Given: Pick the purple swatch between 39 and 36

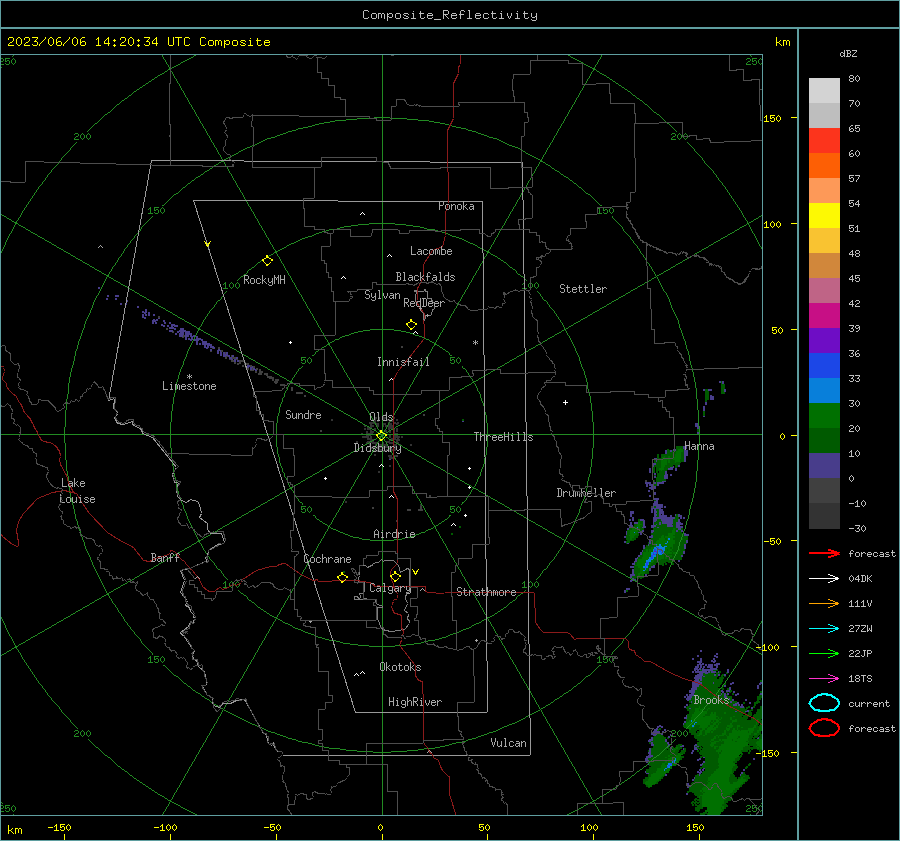Looking at the screenshot, I should [x=824, y=340].
